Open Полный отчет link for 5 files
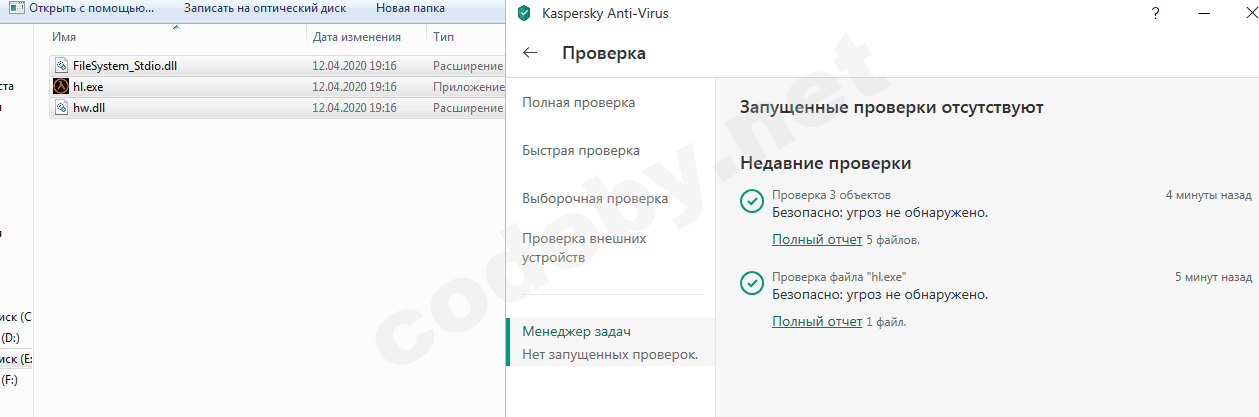 (x=817, y=240)
